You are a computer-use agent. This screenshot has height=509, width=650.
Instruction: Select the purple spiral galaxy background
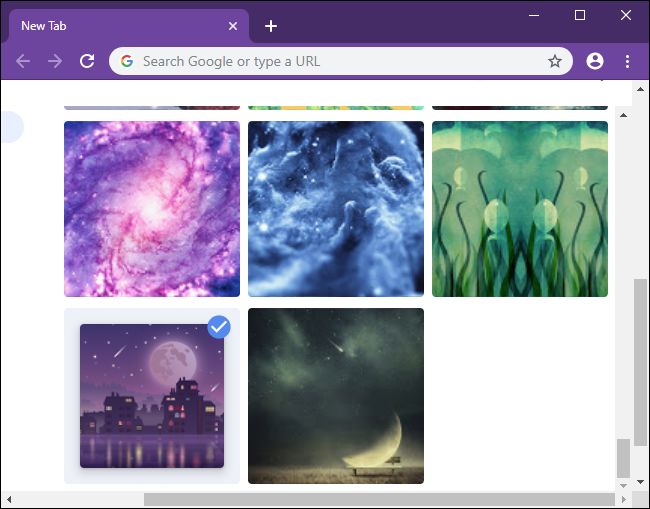click(x=152, y=209)
